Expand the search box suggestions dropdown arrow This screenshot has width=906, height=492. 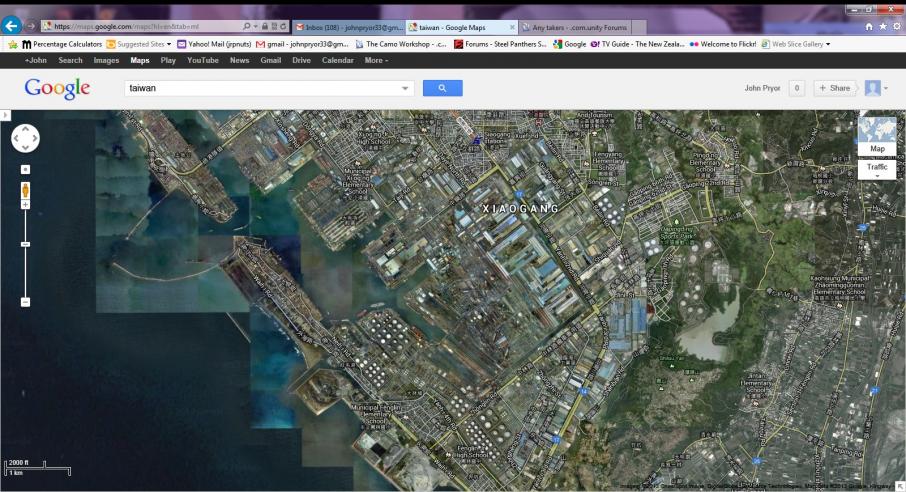pyautogui.click(x=405, y=88)
